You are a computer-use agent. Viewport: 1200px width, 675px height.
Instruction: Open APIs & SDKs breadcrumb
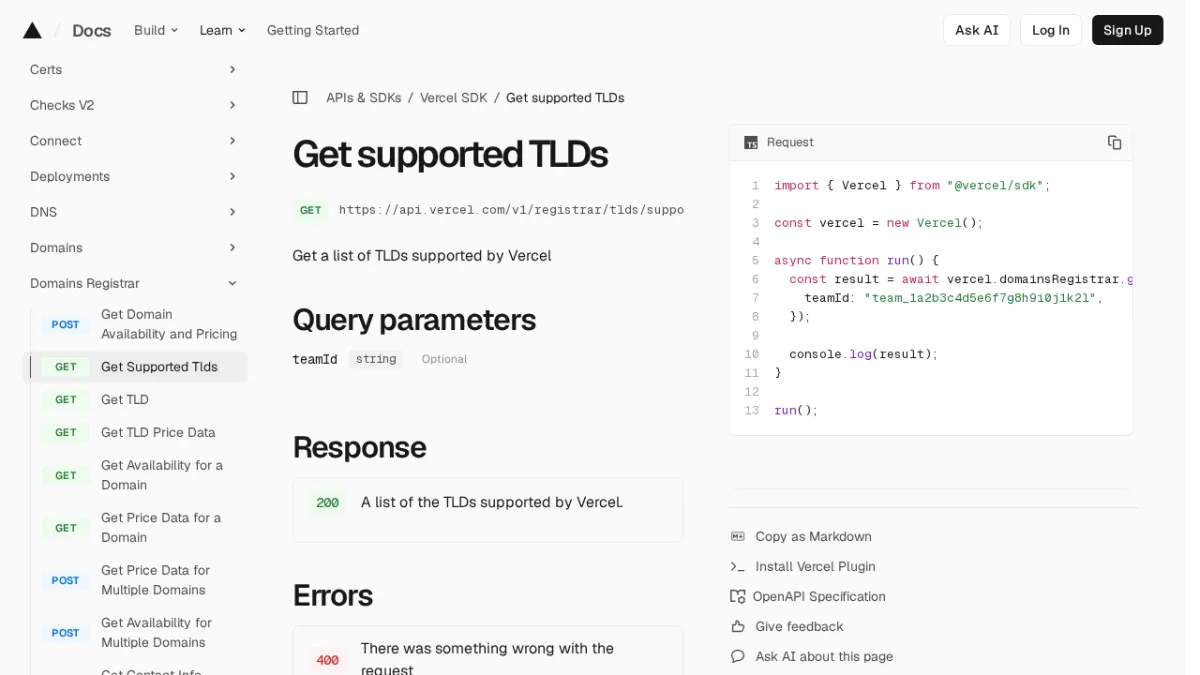364,98
